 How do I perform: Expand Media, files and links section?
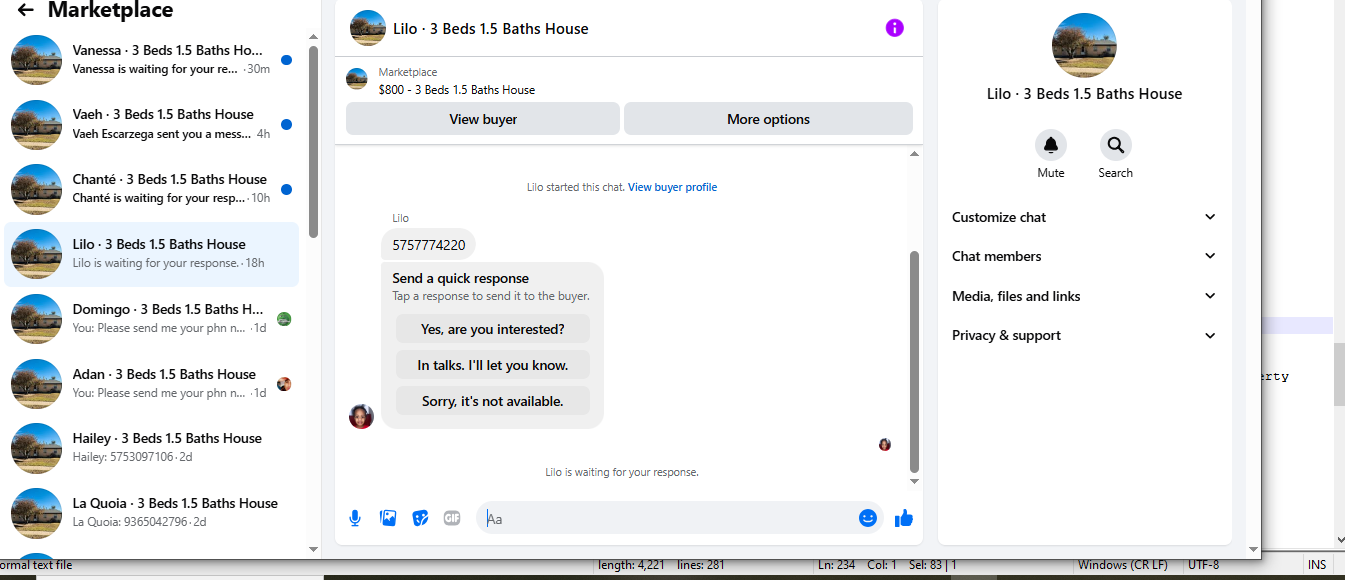point(1084,296)
